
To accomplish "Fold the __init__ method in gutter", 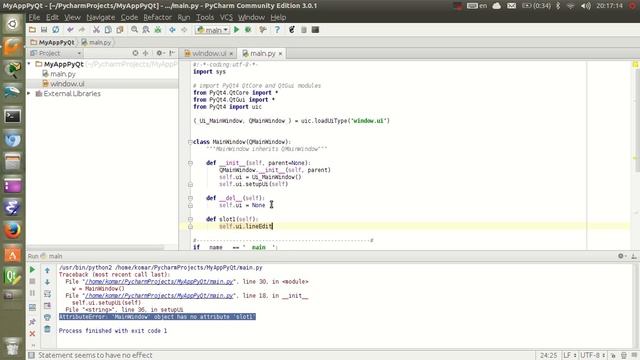I will [x=190, y=163].
